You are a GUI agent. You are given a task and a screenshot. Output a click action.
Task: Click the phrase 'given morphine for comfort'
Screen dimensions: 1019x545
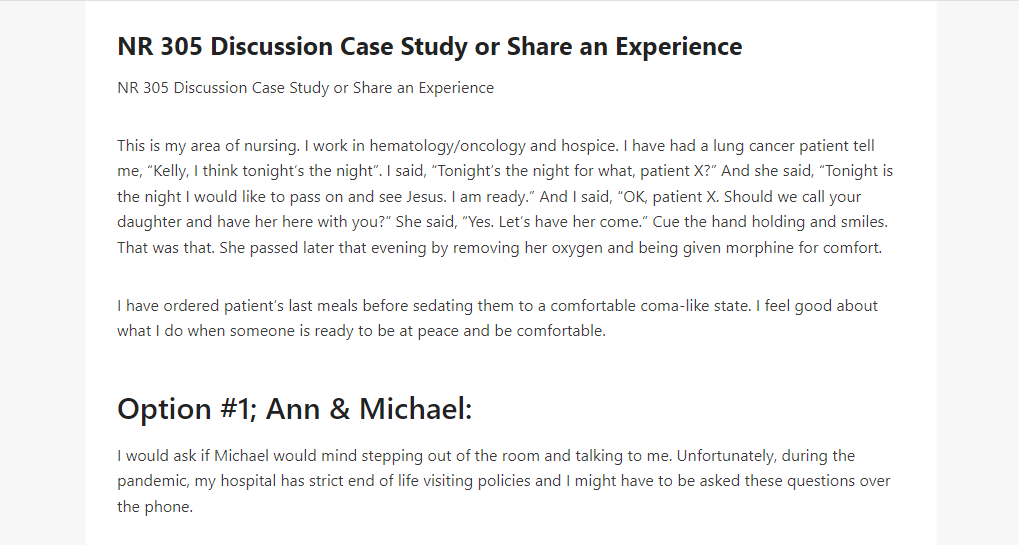tap(782, 247)
